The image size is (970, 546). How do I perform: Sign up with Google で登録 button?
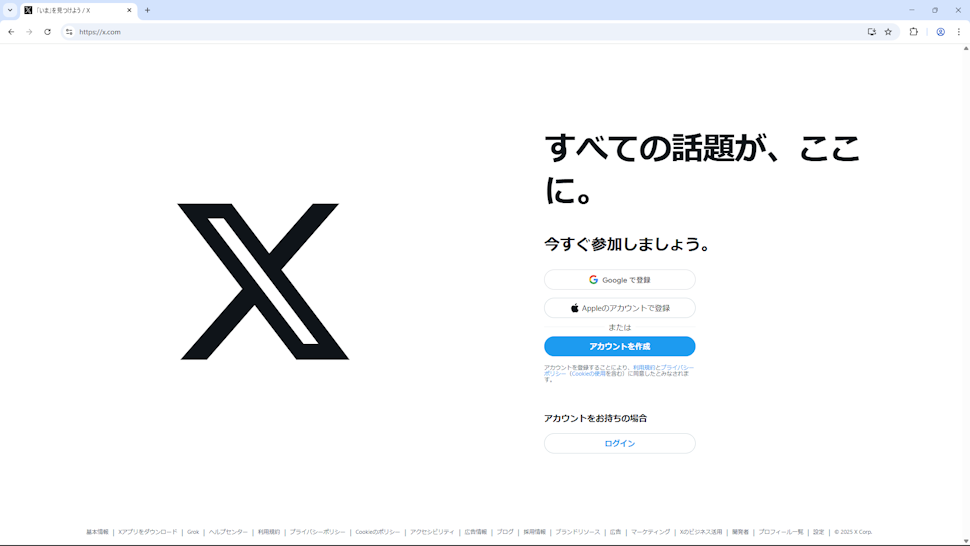(620, 279)
